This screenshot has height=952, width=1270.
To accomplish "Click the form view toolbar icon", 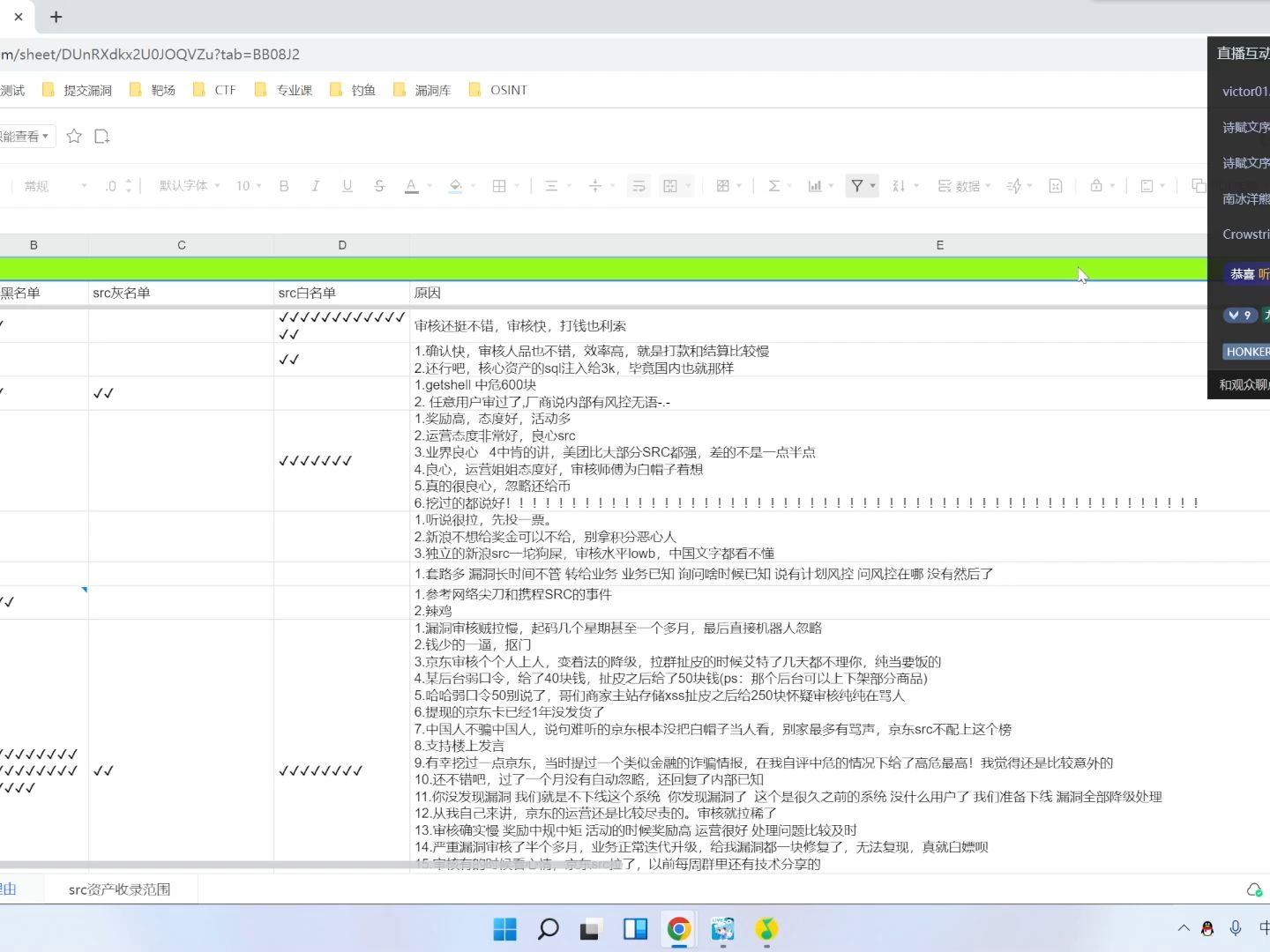I will click(1147, 186).
